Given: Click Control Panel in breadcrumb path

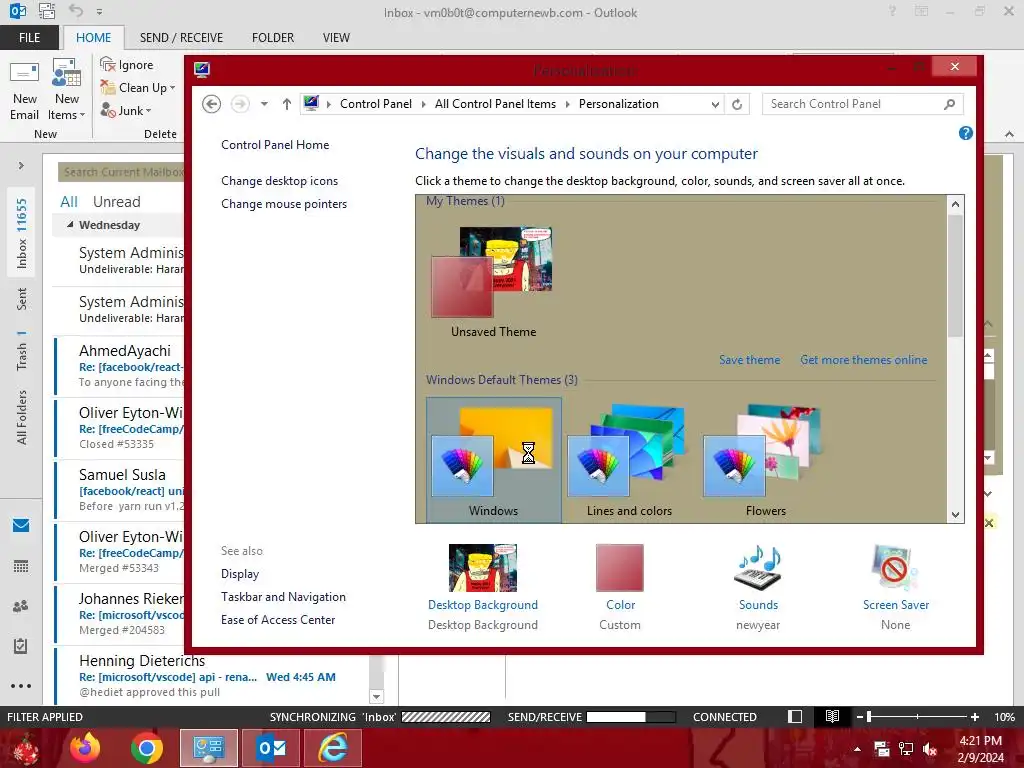Looking at the screenshot, I should [x=376, y=104].
